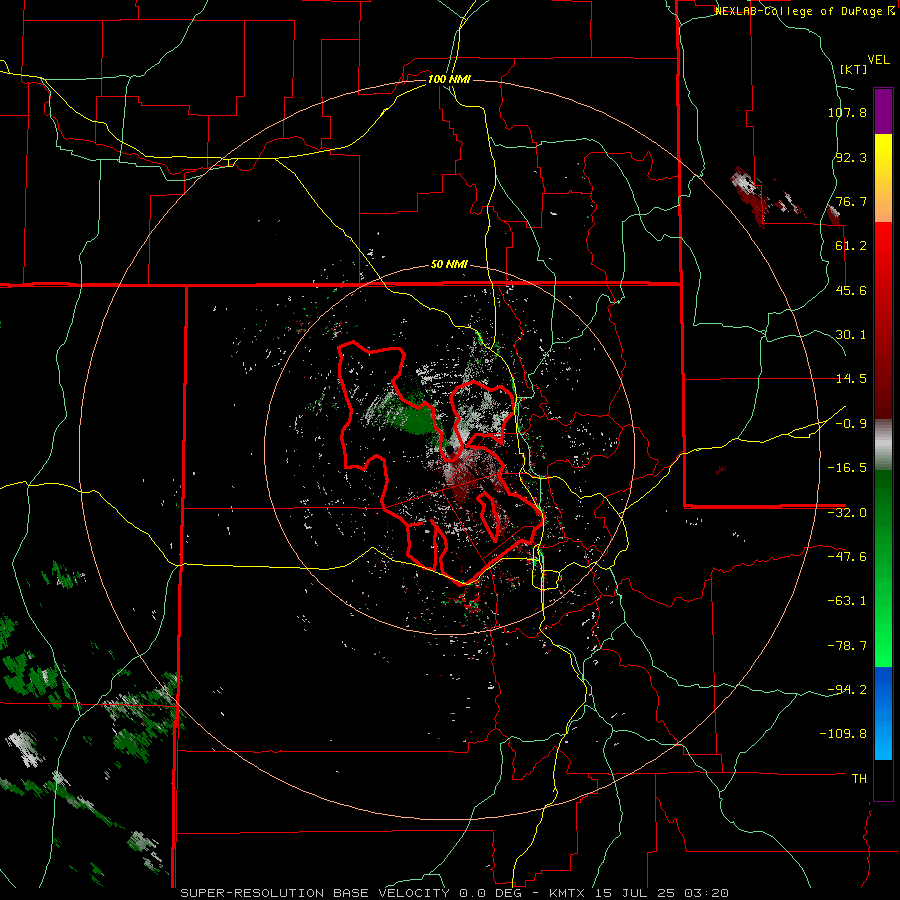Click the -63.1 legend value
Screen dimensions: 900x900
(x=847, y=601)
